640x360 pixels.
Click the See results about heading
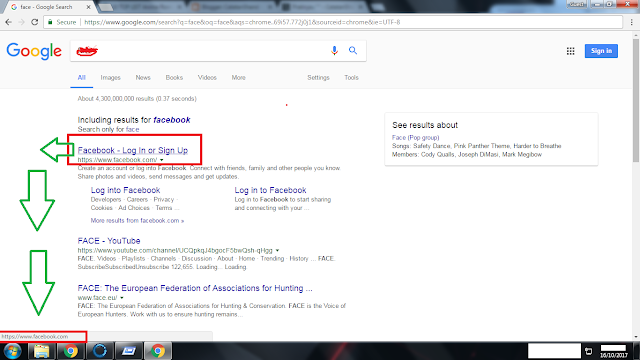click(425, 125)
